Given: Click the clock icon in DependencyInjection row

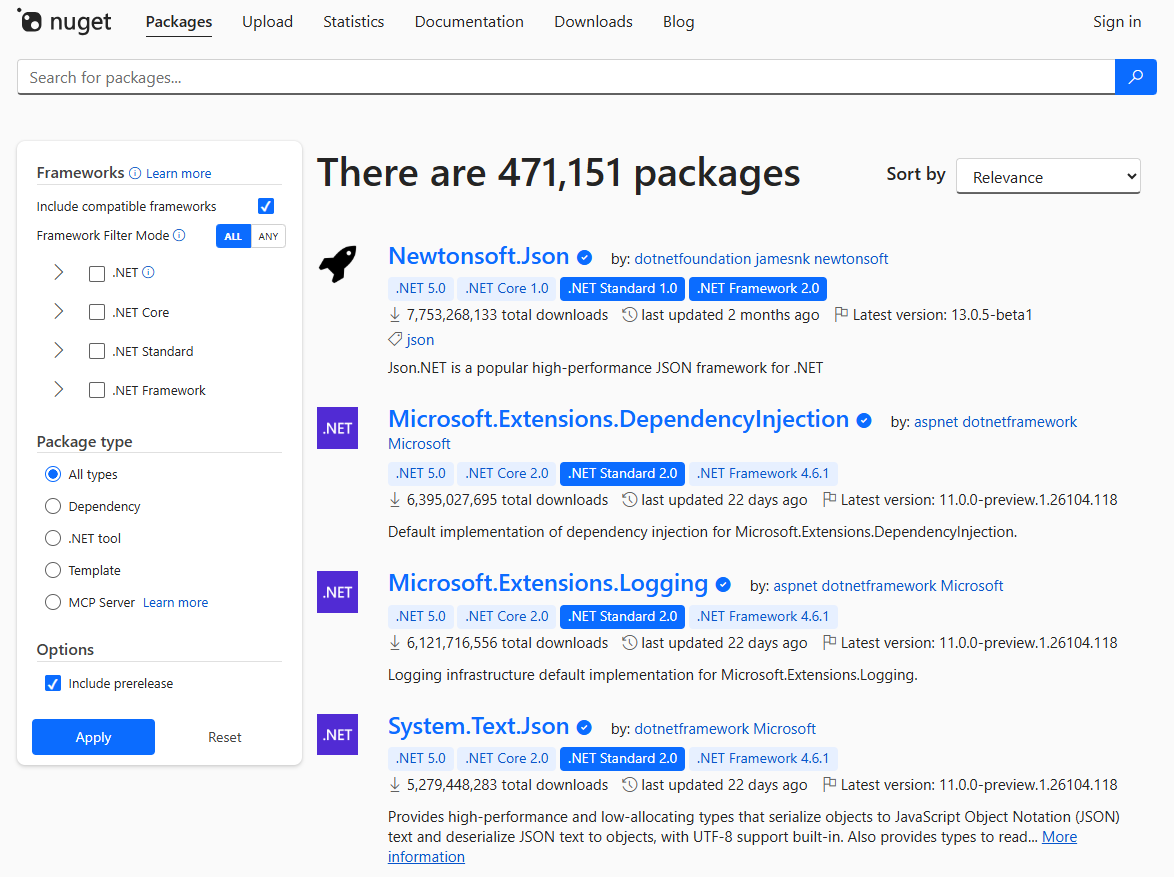Looking at the screenshot, I should tap(630, 500).
